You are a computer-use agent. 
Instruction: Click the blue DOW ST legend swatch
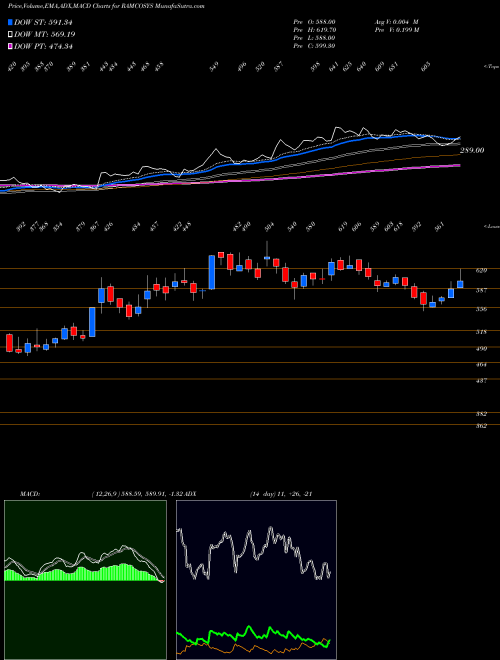point(11,23)
